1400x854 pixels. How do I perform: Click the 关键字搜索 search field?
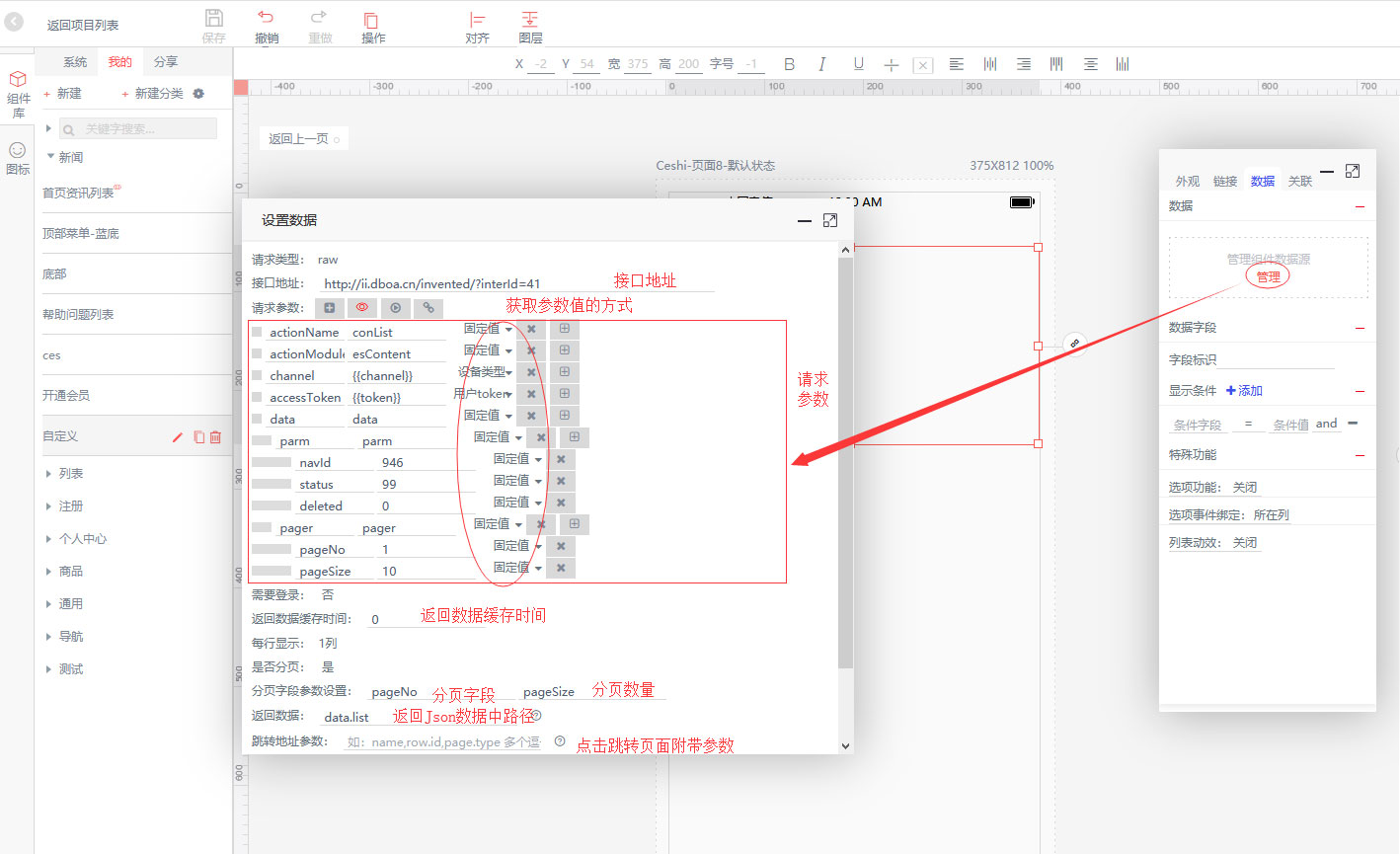point(138,129)
